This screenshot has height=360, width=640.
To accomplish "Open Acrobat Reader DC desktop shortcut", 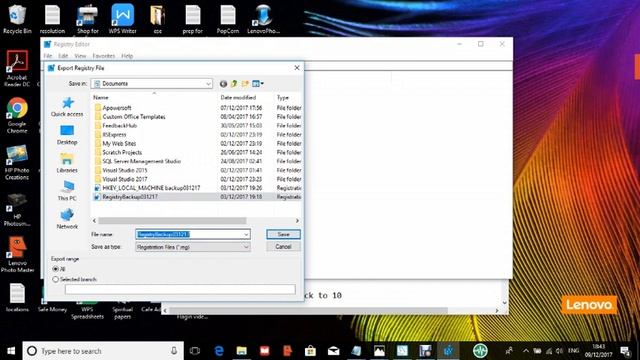I will [x=17, y=69].
